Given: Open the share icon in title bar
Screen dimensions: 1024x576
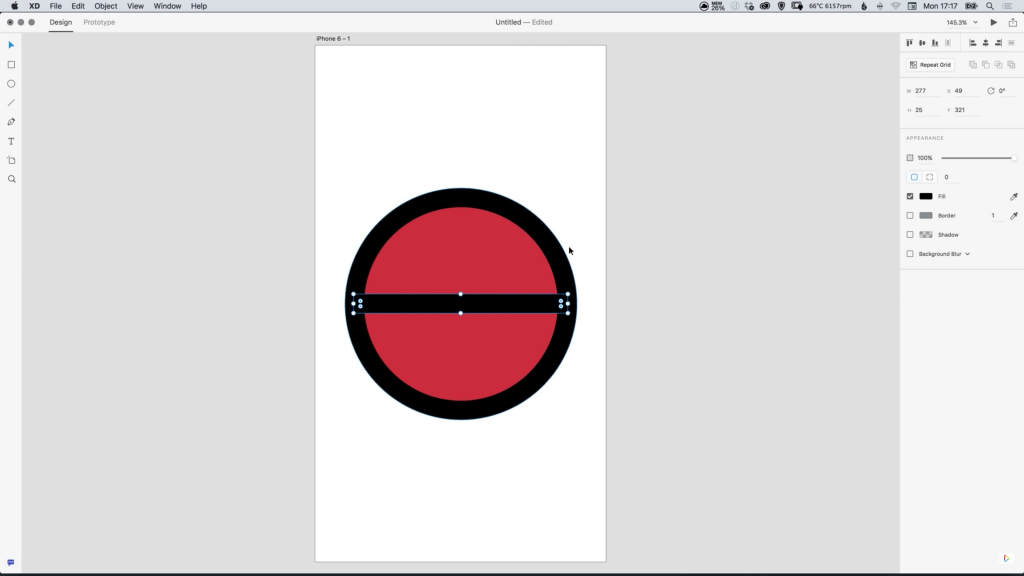Looking at the screenshot, I should point(1013,22).
